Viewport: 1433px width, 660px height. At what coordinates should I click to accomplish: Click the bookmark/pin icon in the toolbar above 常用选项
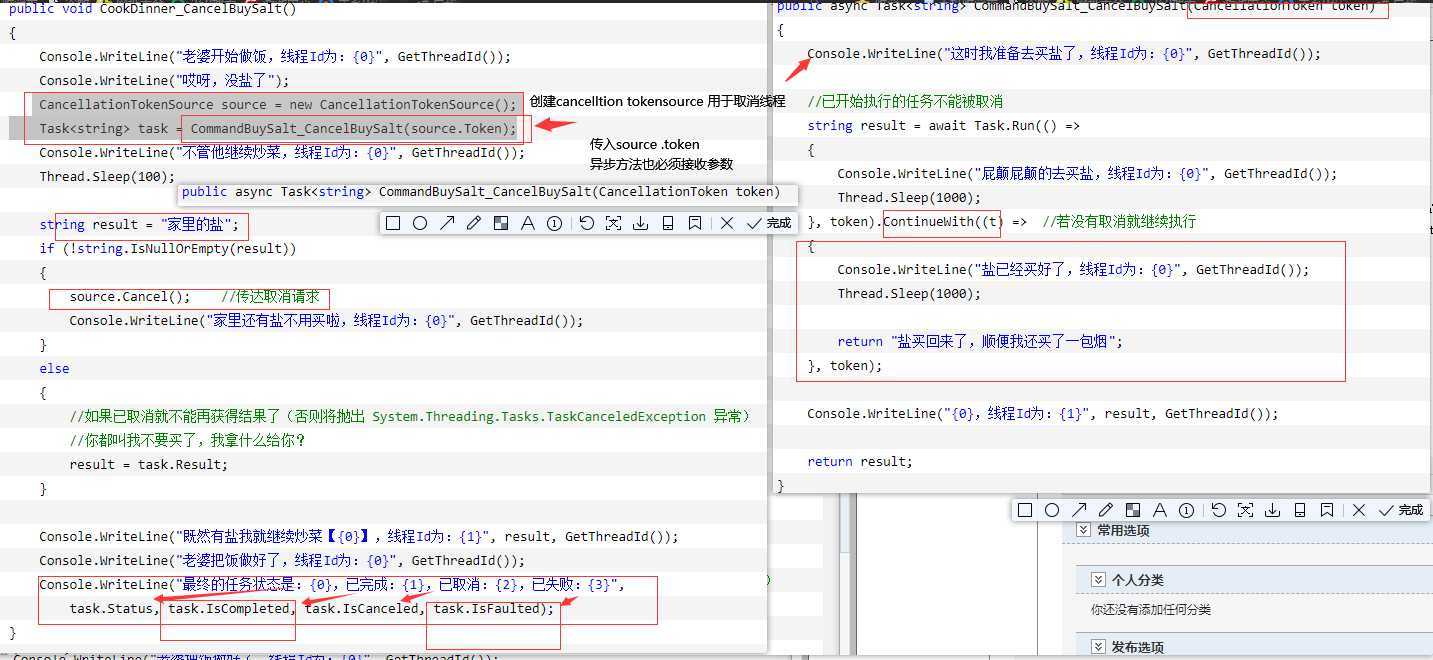tap(1326, 510)
